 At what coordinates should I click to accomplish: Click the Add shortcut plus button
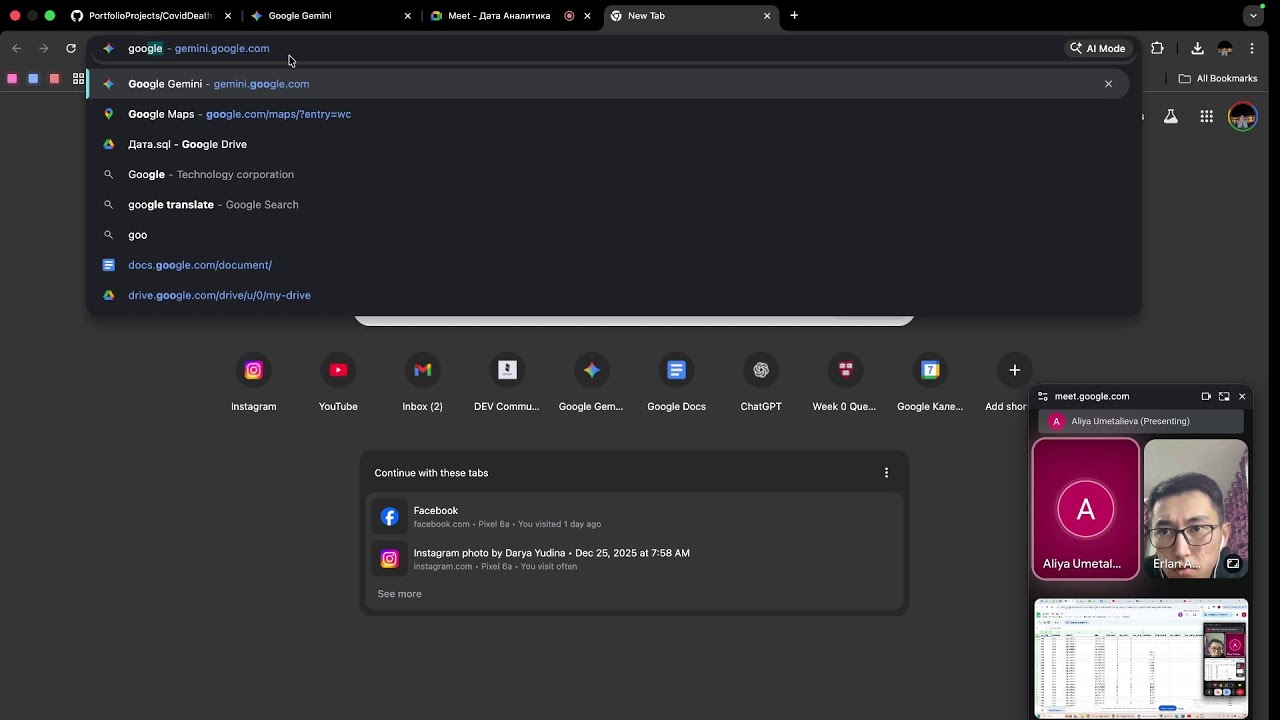pyautogui.click(x=1014, y=370)
